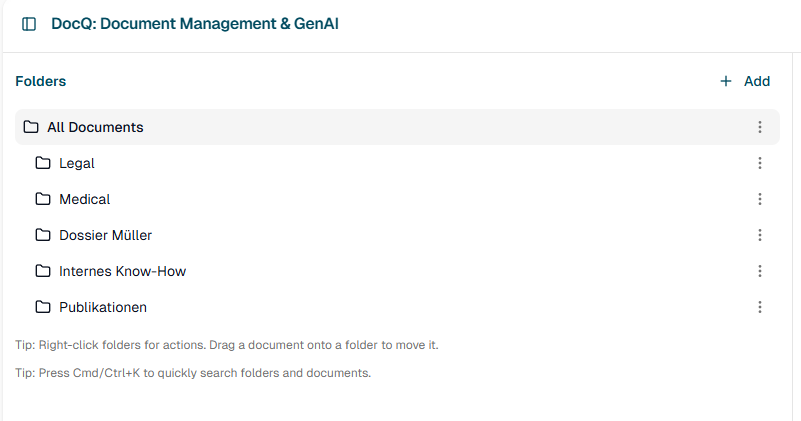This screenshot has height=421, width=801.
Task: Open three-dot menu for Dossier Müller
Action: [x=760, y=235]
